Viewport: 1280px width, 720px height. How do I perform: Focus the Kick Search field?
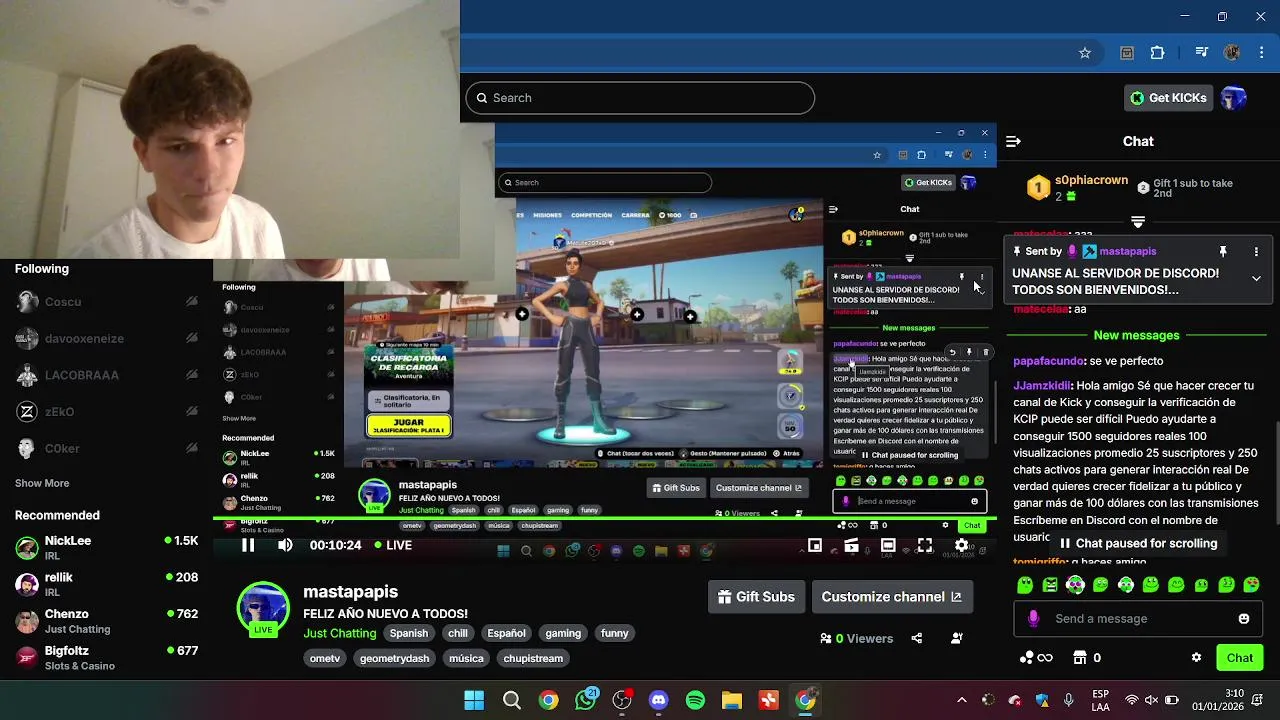coord(640,98)
